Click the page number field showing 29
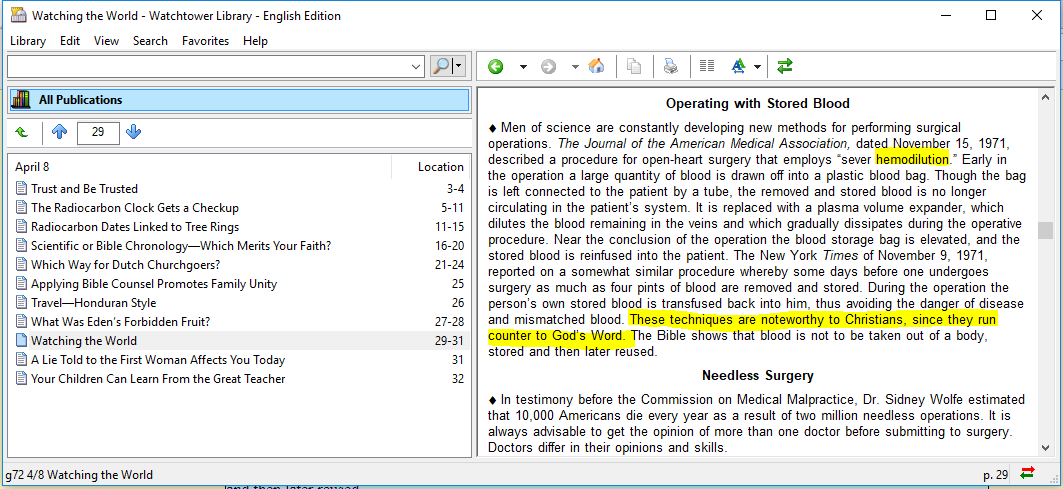Image resolution: width=1063 pixels, height=489 pixels. [x=97, y=132]
